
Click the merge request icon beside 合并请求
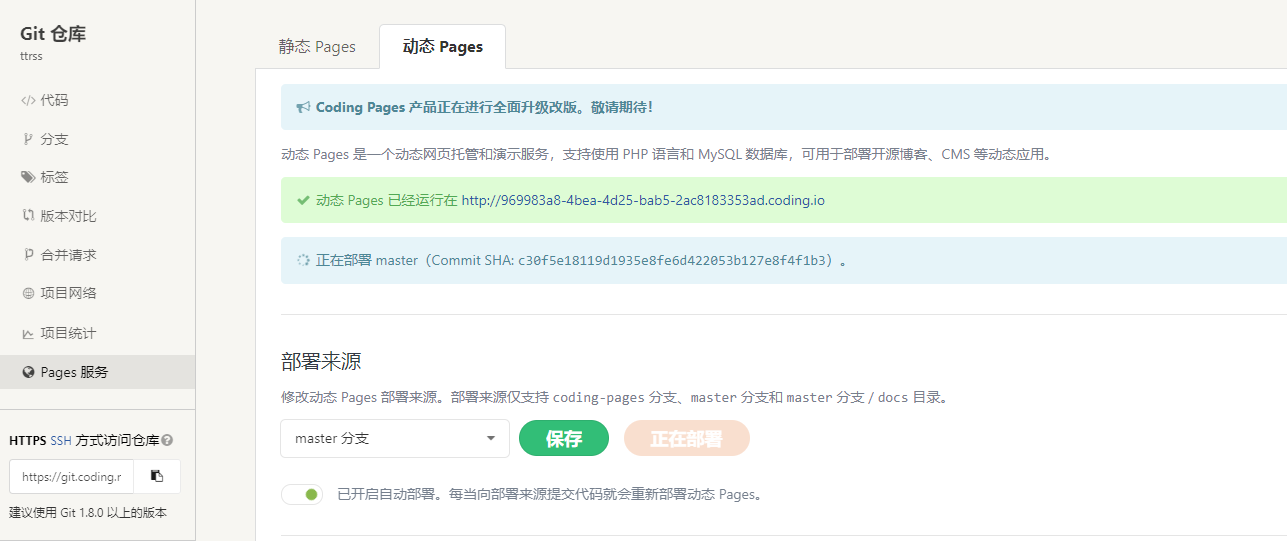pos(28,255)
